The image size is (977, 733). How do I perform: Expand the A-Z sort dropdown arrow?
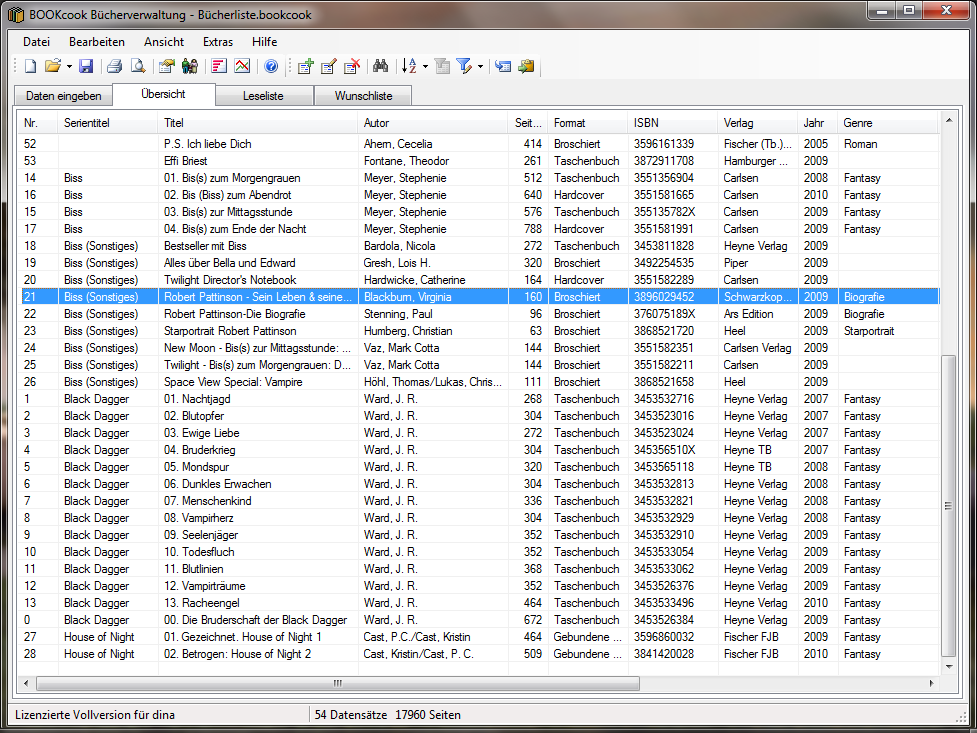coord(425,67)
